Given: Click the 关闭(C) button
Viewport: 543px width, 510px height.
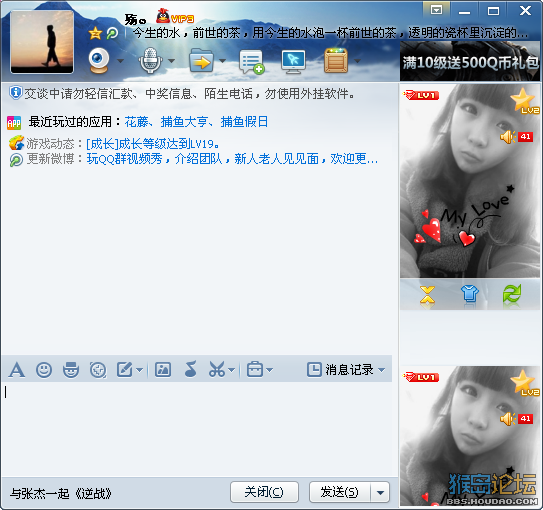Looking at the screenshot, I should (x=264, y=492).
